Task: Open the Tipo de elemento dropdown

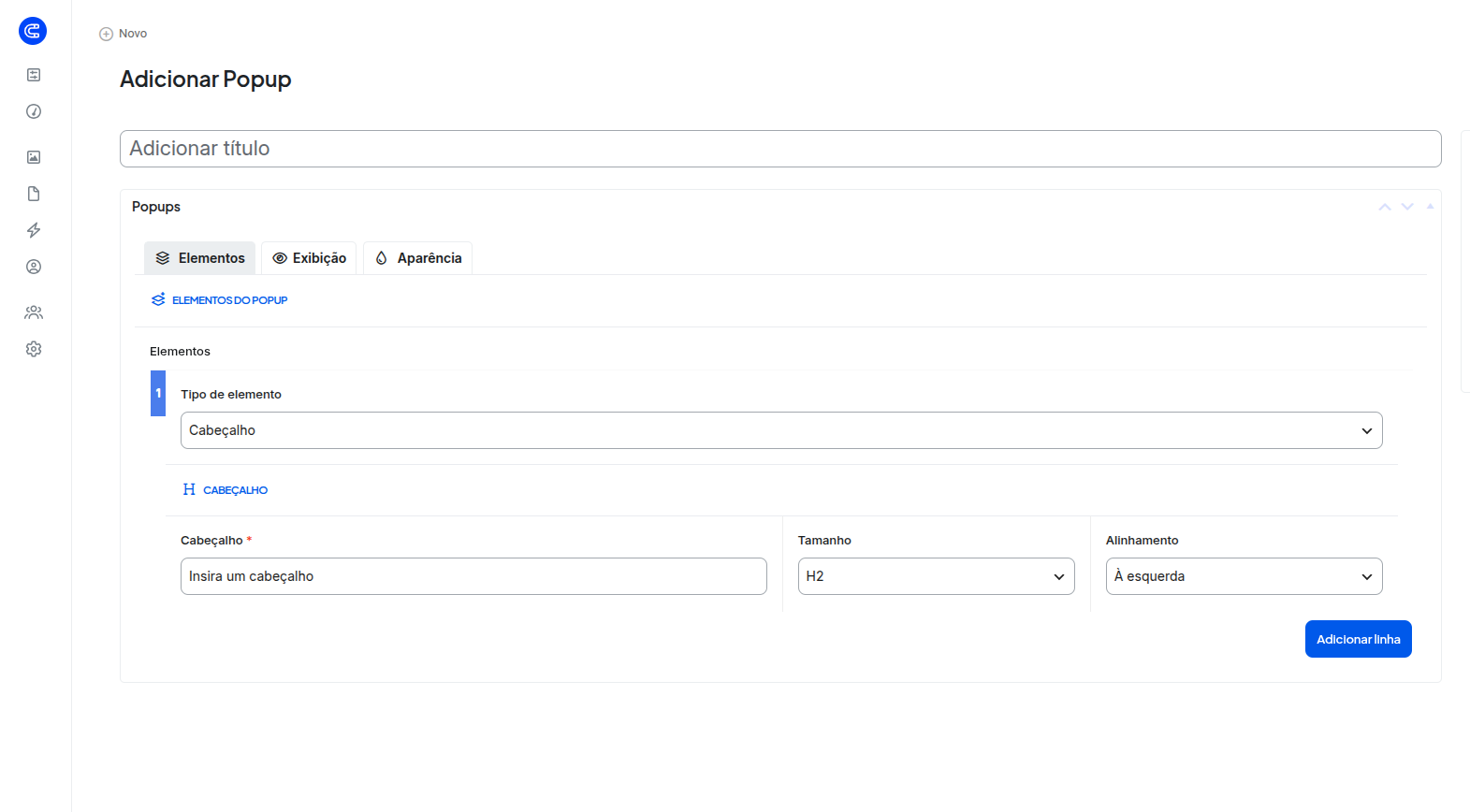Action: [781, 430]
